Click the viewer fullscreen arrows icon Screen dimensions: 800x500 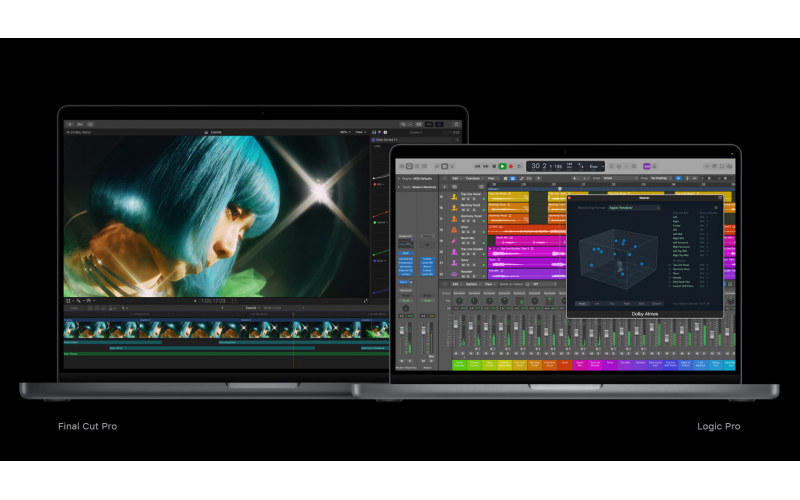point(366,301)
